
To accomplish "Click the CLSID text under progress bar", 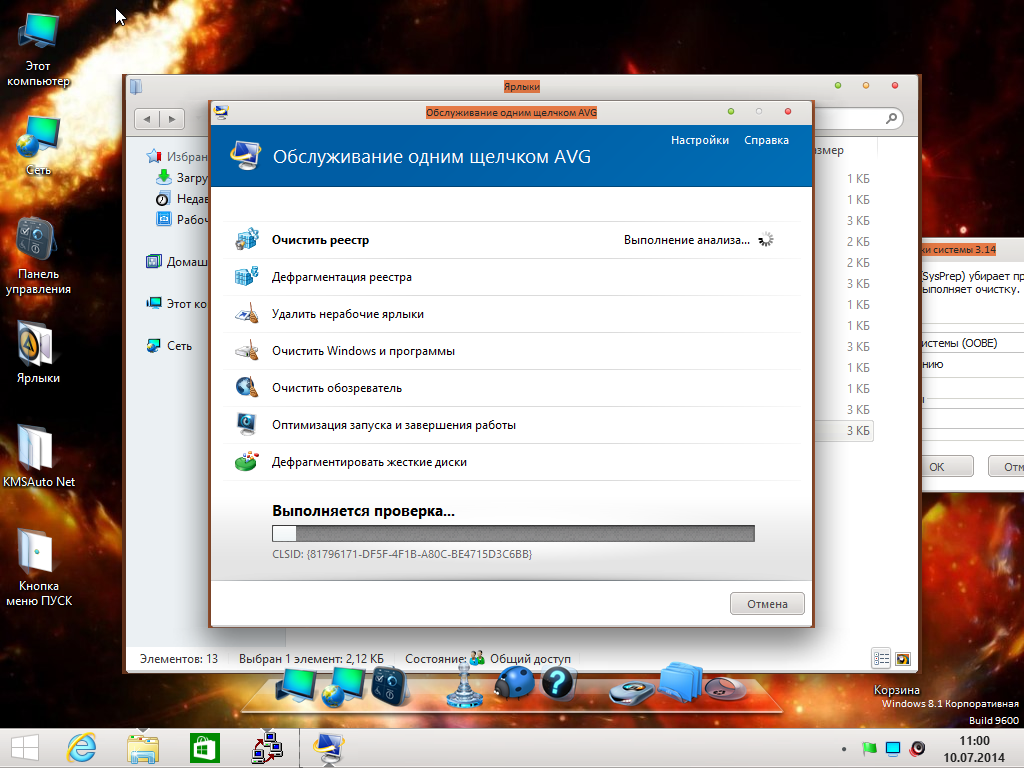I will tap(402, 554).
